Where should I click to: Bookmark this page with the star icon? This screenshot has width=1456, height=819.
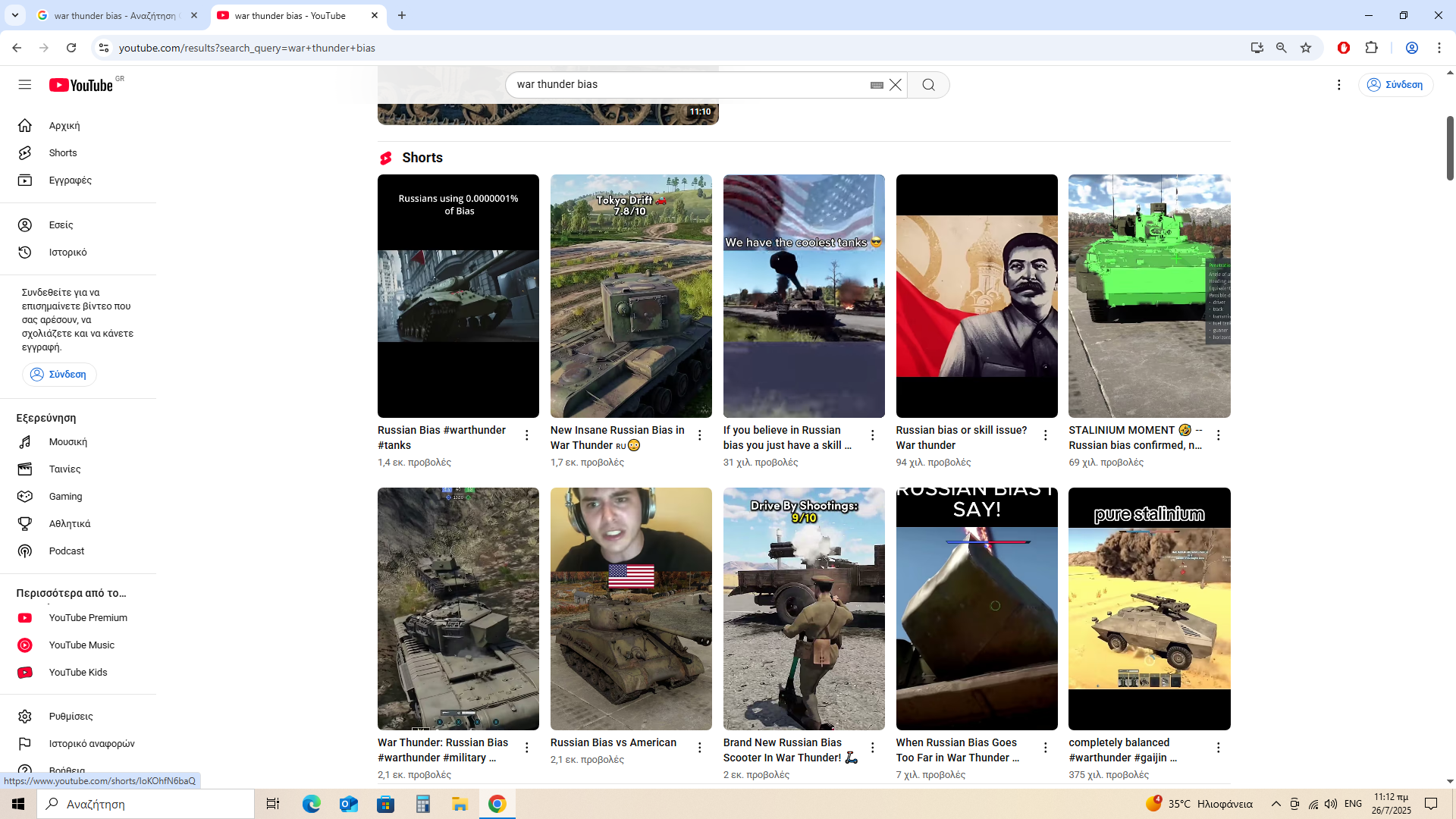(1306, 48)
